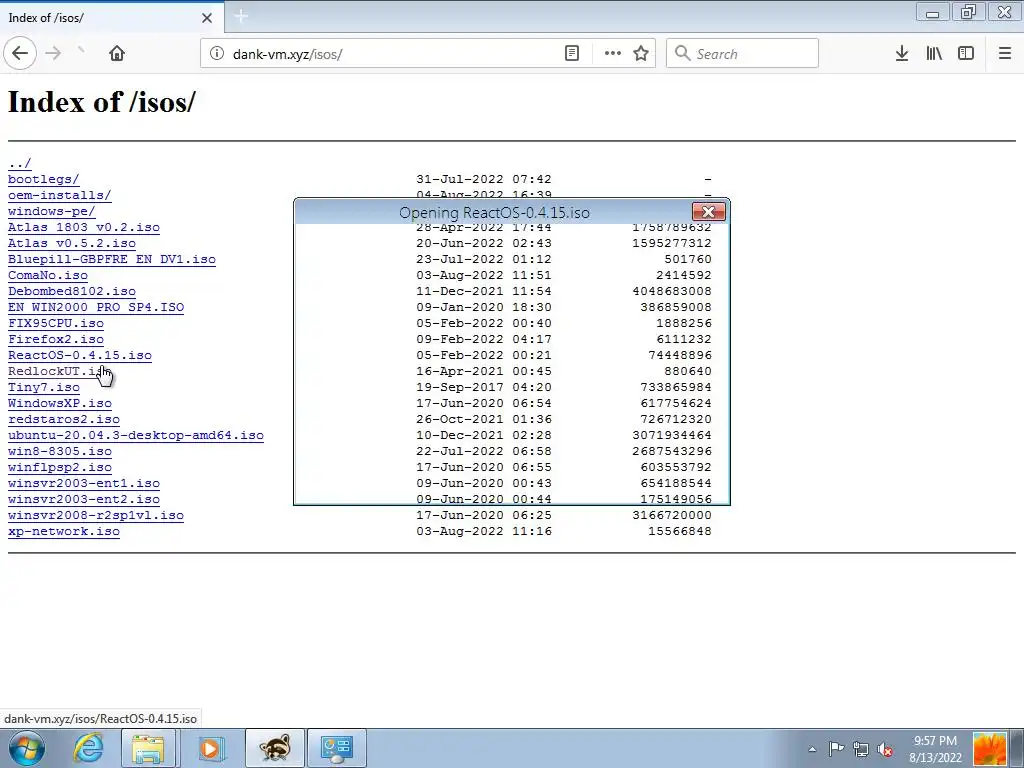The height and width of the screenshot is (768, 1024).
Task: Close the Index of /isos/ tab
Action: 207,18
